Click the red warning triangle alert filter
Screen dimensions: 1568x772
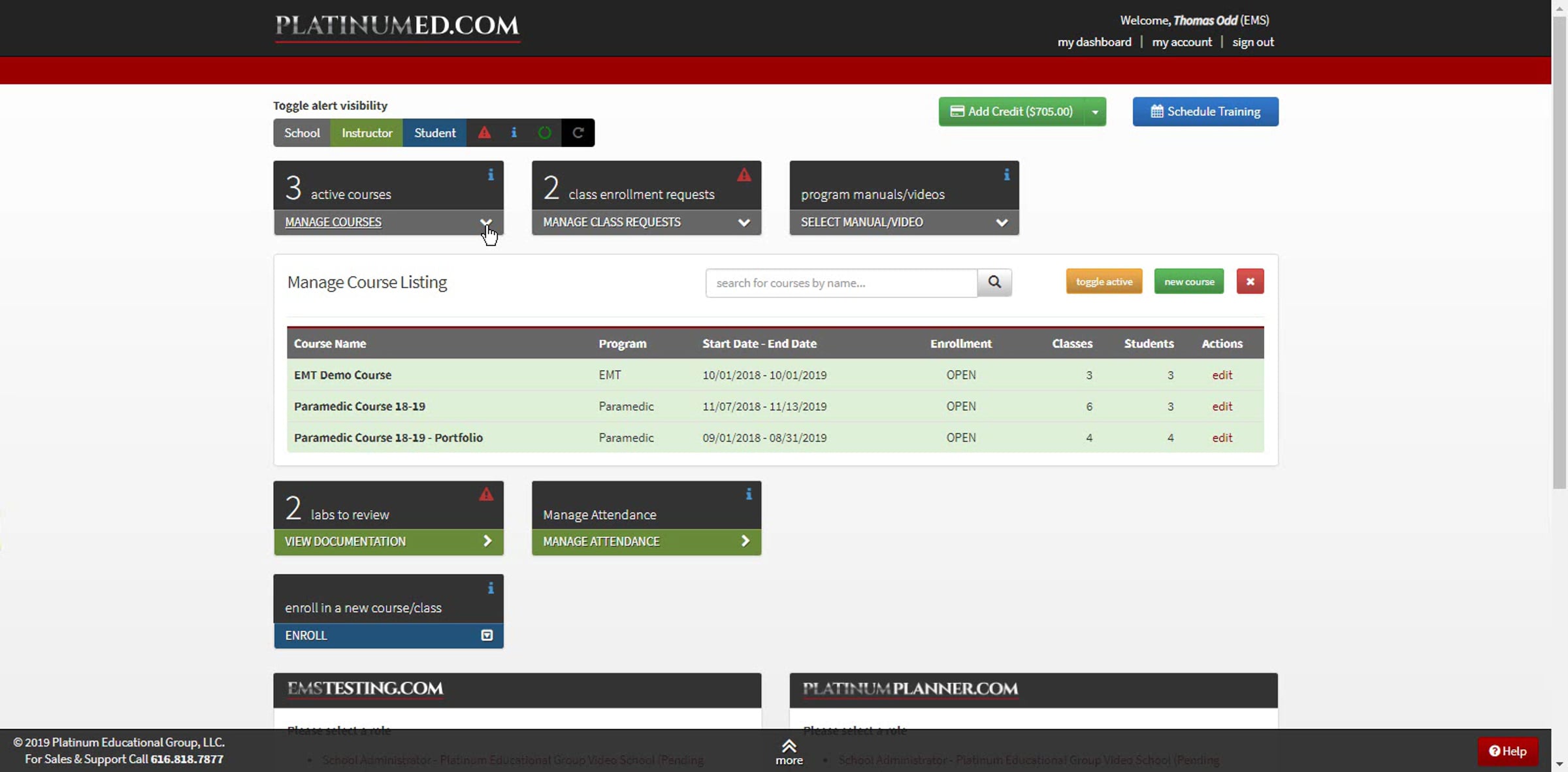coord(484,133)
